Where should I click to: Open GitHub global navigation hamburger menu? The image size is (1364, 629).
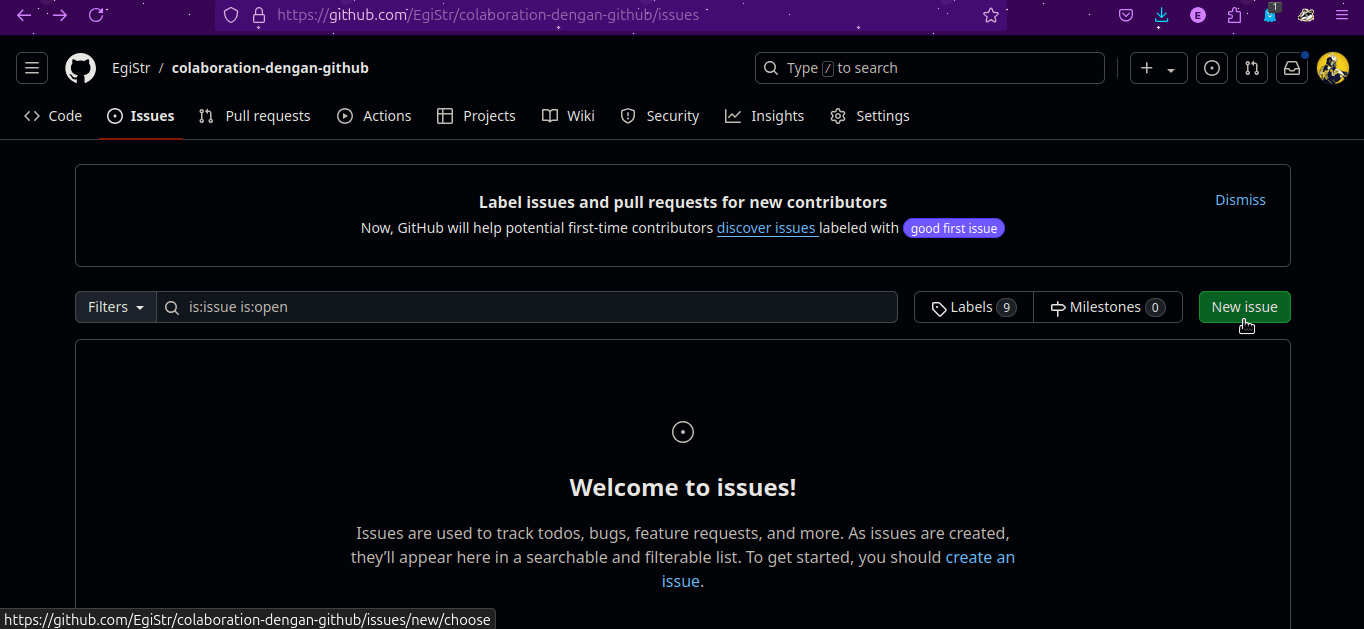(32, 68)
